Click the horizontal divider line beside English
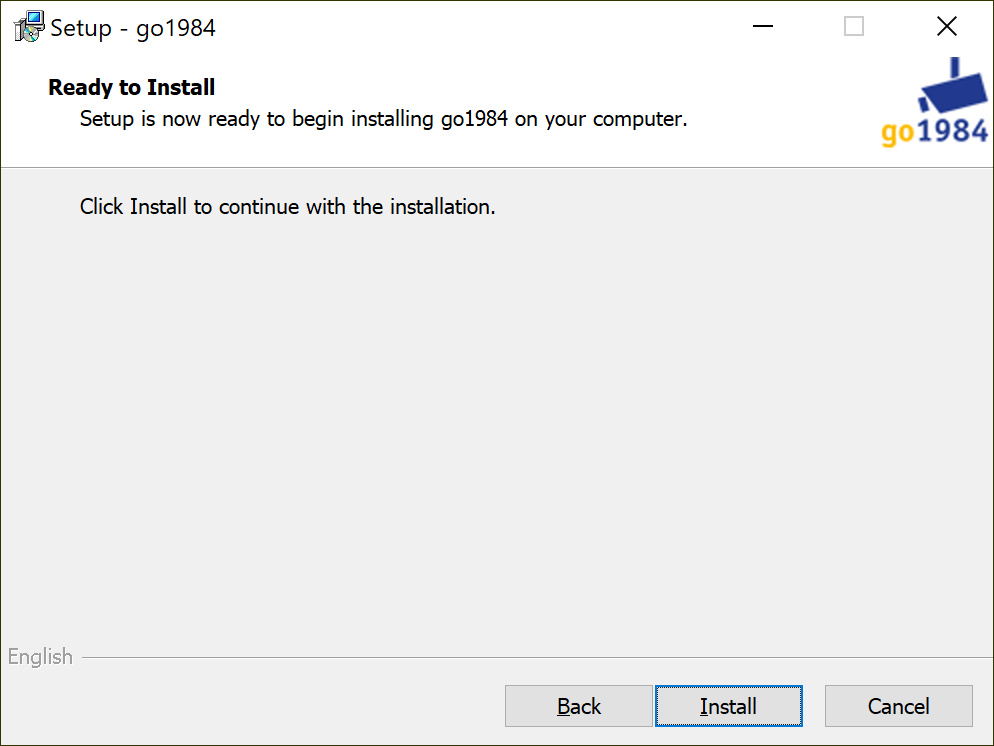This screenshot has width=994, height=746. click(x=538, y=657)
